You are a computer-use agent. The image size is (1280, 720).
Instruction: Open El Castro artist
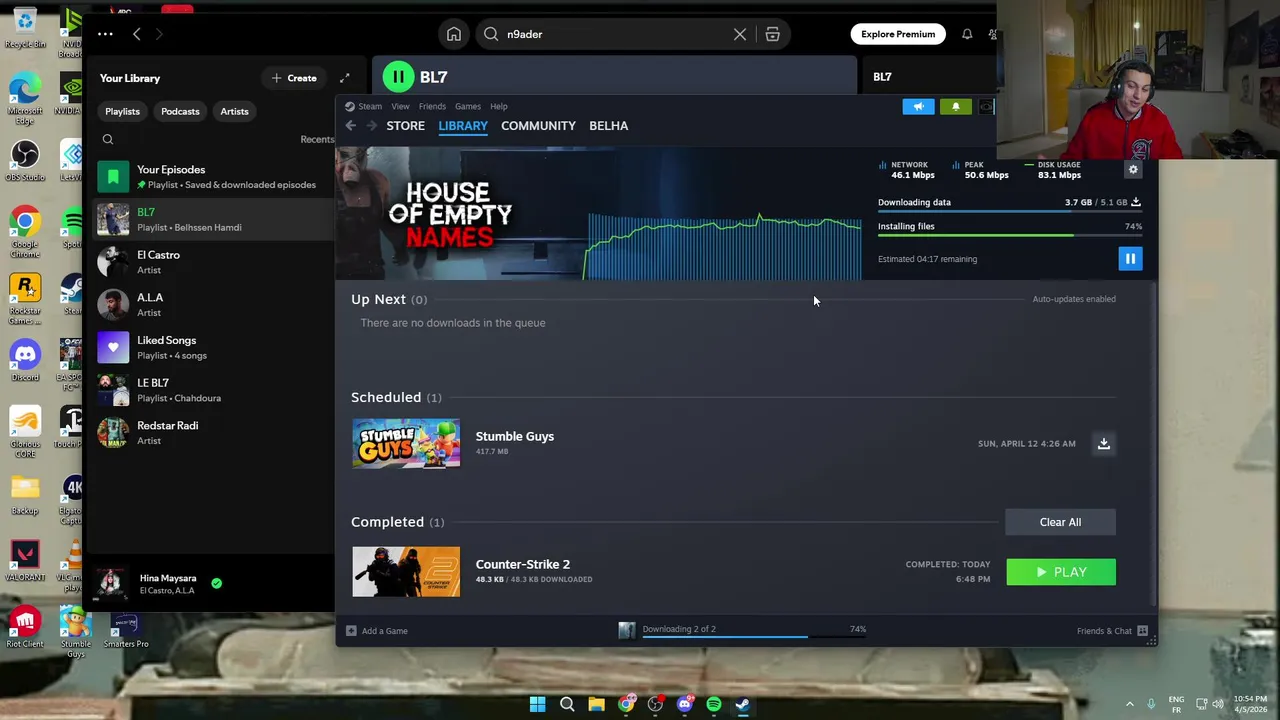[x=214, y=262]
